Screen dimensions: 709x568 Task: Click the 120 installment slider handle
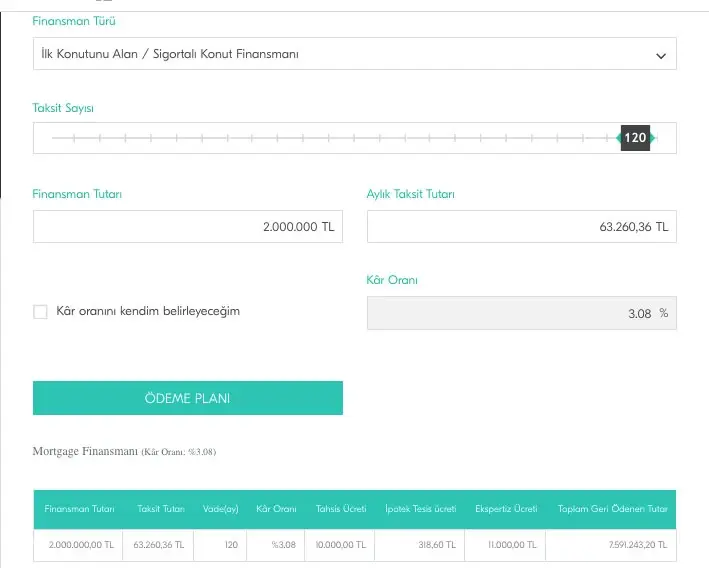pyautogui.click(x=635, y=138)
